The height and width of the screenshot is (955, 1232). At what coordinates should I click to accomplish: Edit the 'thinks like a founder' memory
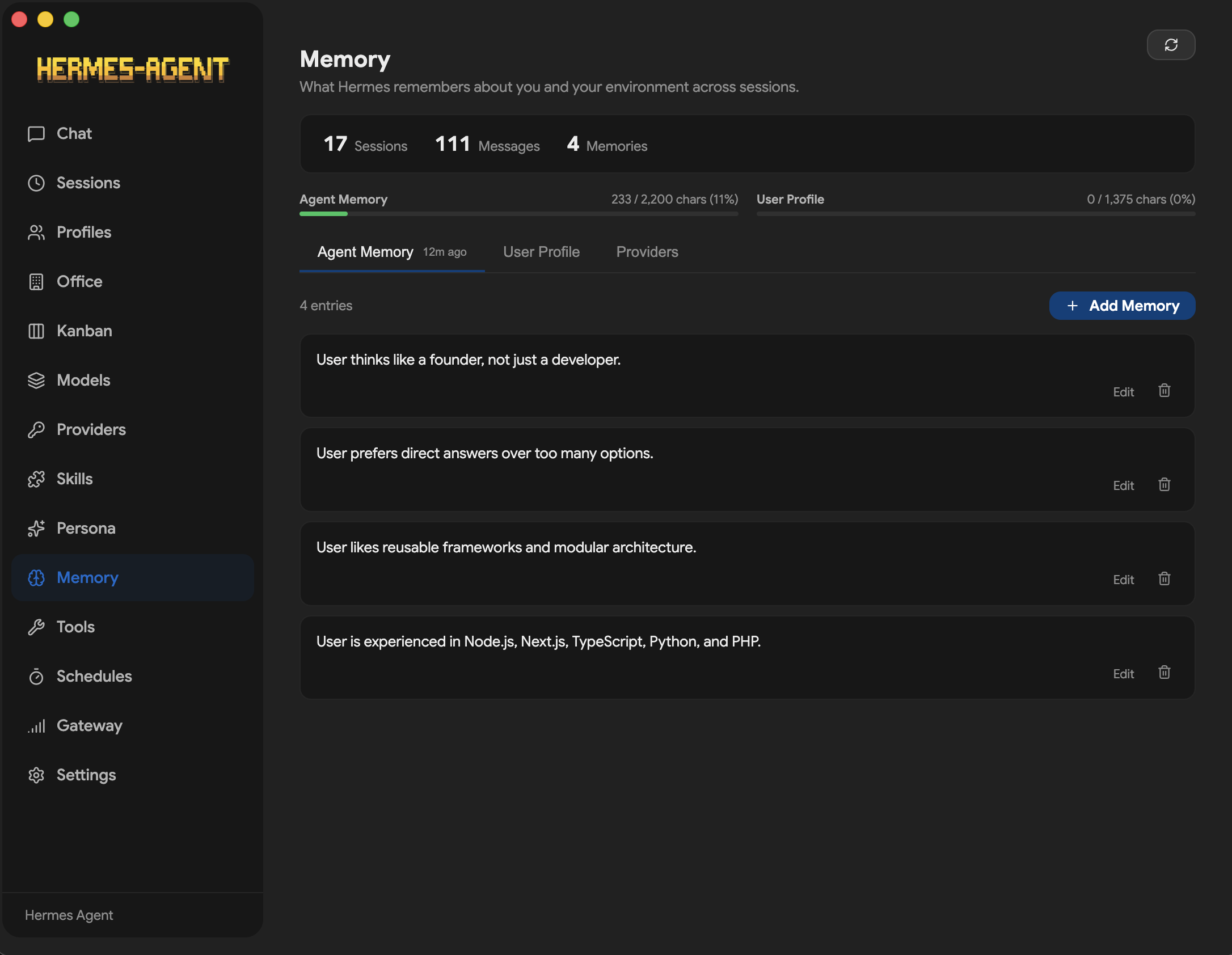click(1123, 392)
